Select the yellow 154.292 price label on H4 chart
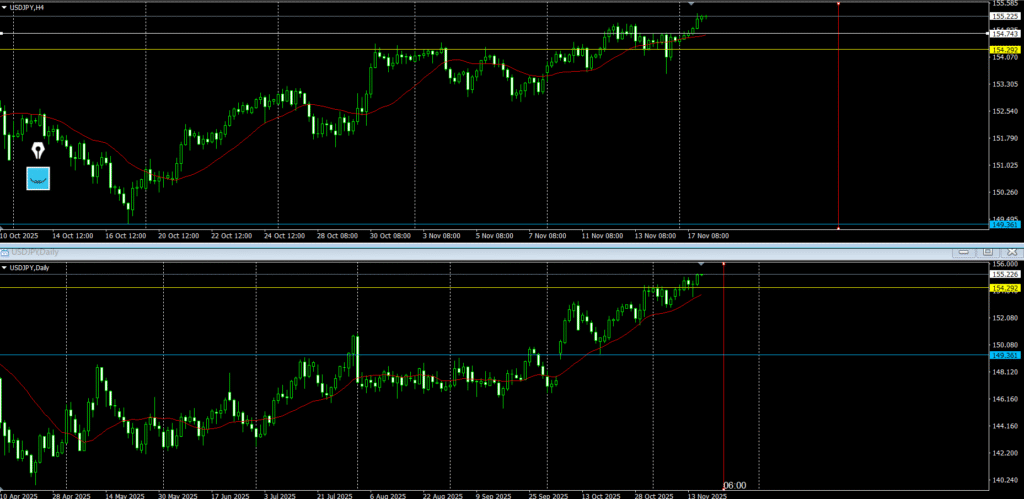Screen dimensions: 1024x499 click(x=1004, y=49)
